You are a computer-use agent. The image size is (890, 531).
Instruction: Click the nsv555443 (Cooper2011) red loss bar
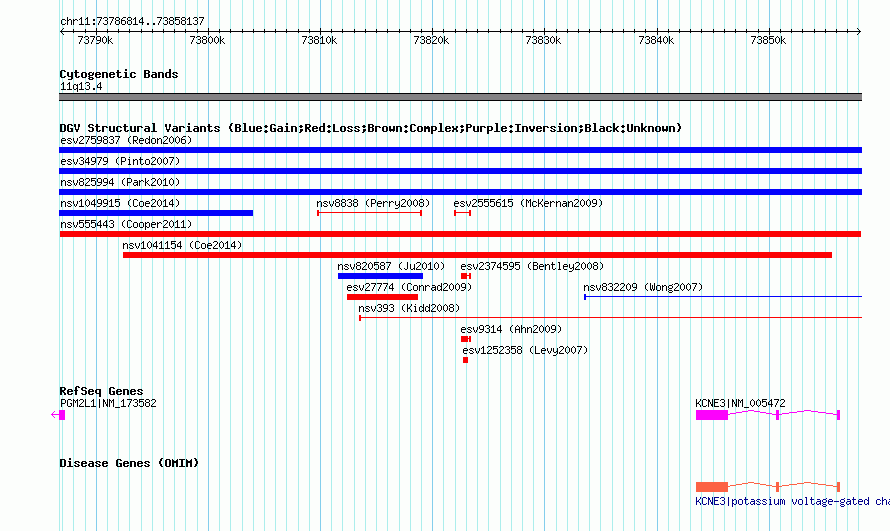[460, 234]
